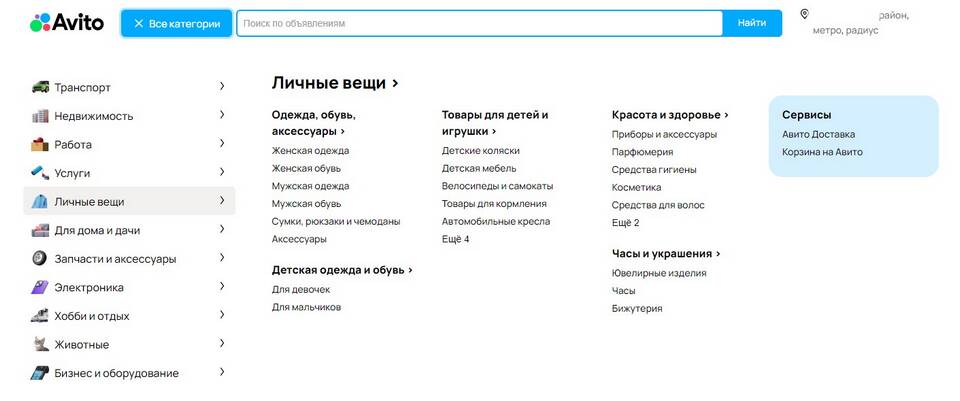Open Авито Доставка service link

818,134
